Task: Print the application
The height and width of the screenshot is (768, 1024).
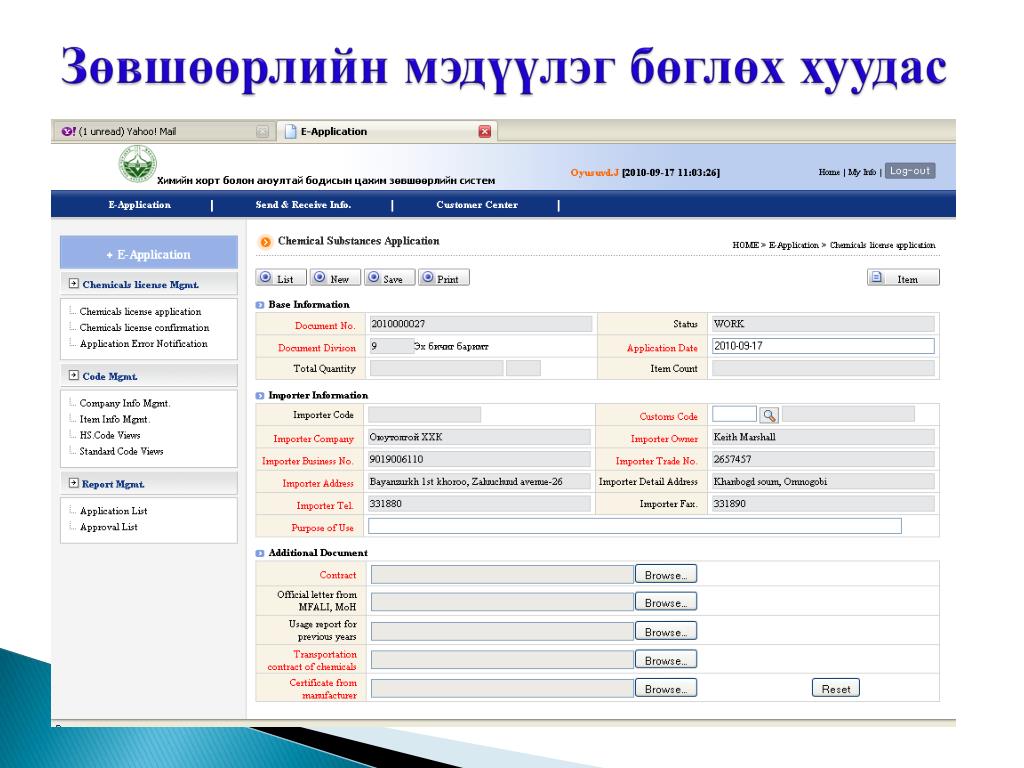Action: point(443,278)
